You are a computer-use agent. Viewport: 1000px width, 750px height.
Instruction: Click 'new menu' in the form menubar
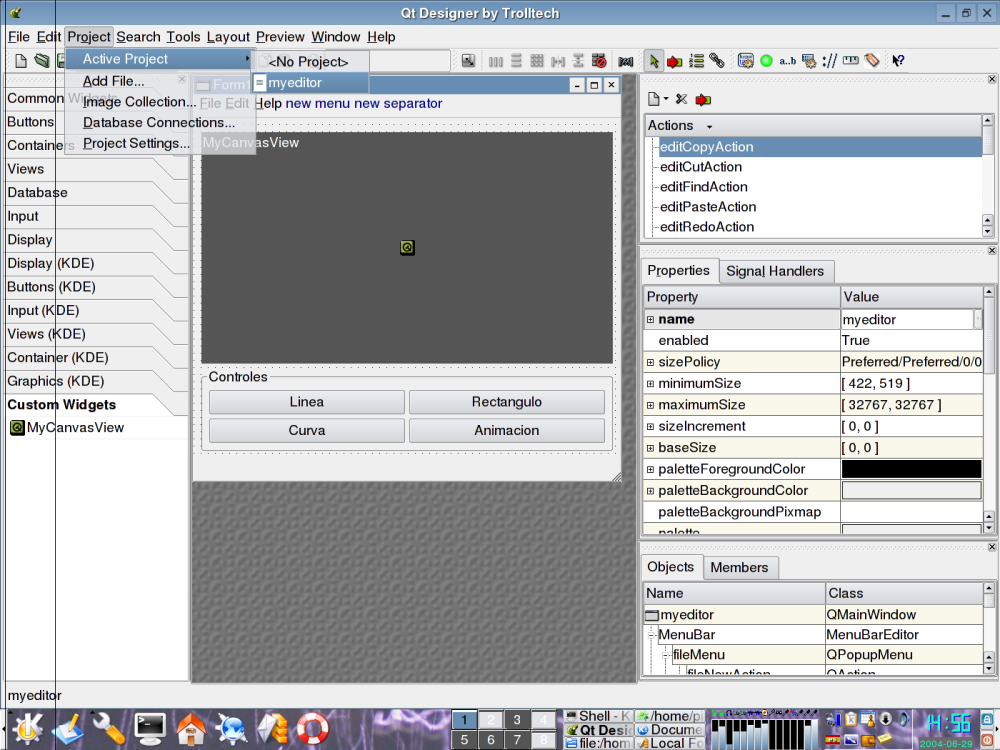318,103
